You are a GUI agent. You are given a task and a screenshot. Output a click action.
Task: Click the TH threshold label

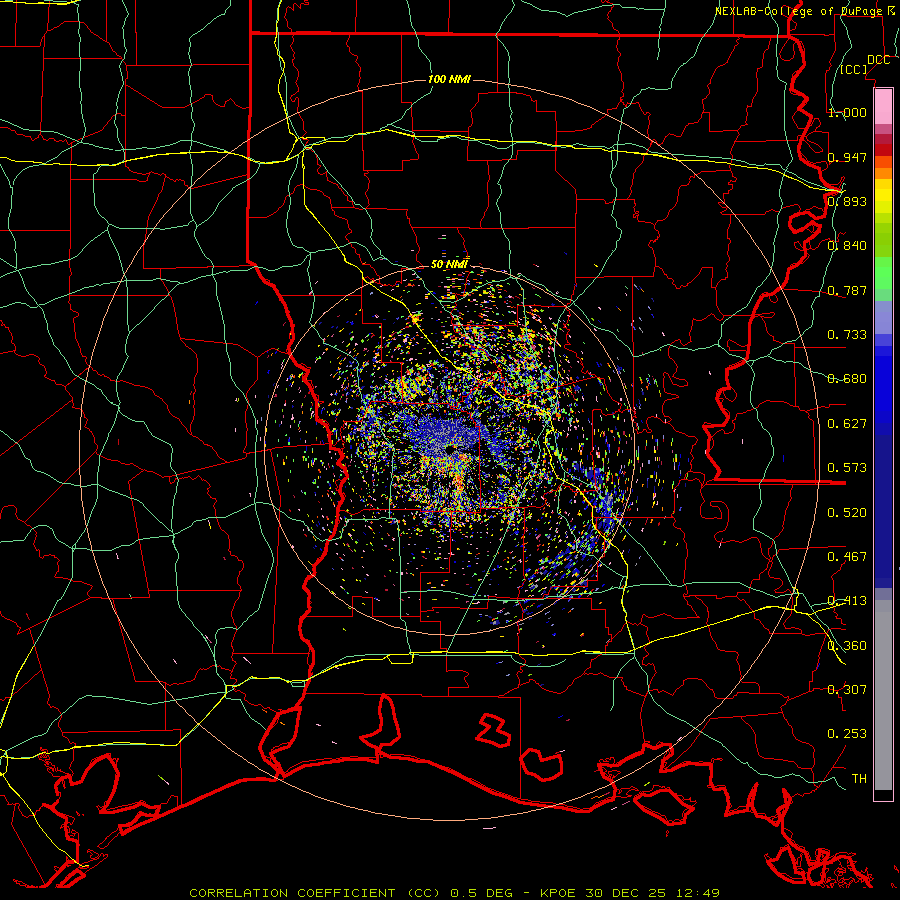click(x=859, y=779)
